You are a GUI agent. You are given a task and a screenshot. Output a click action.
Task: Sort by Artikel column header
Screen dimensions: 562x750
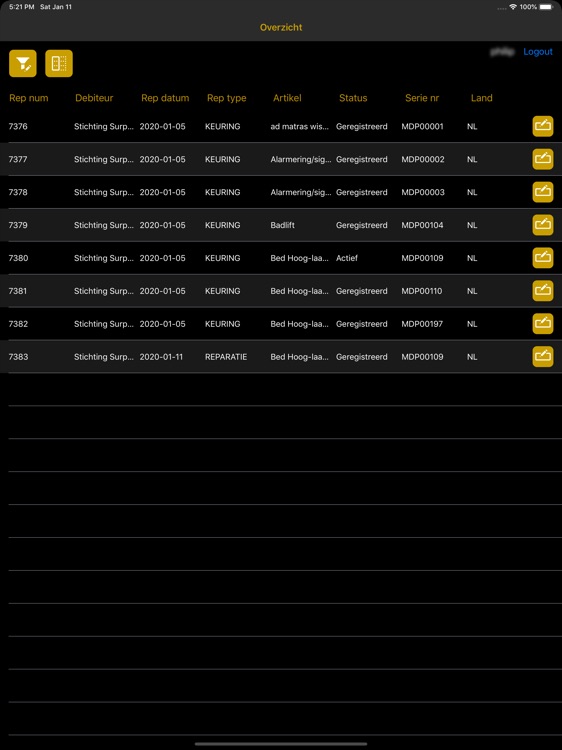[287, 98]
